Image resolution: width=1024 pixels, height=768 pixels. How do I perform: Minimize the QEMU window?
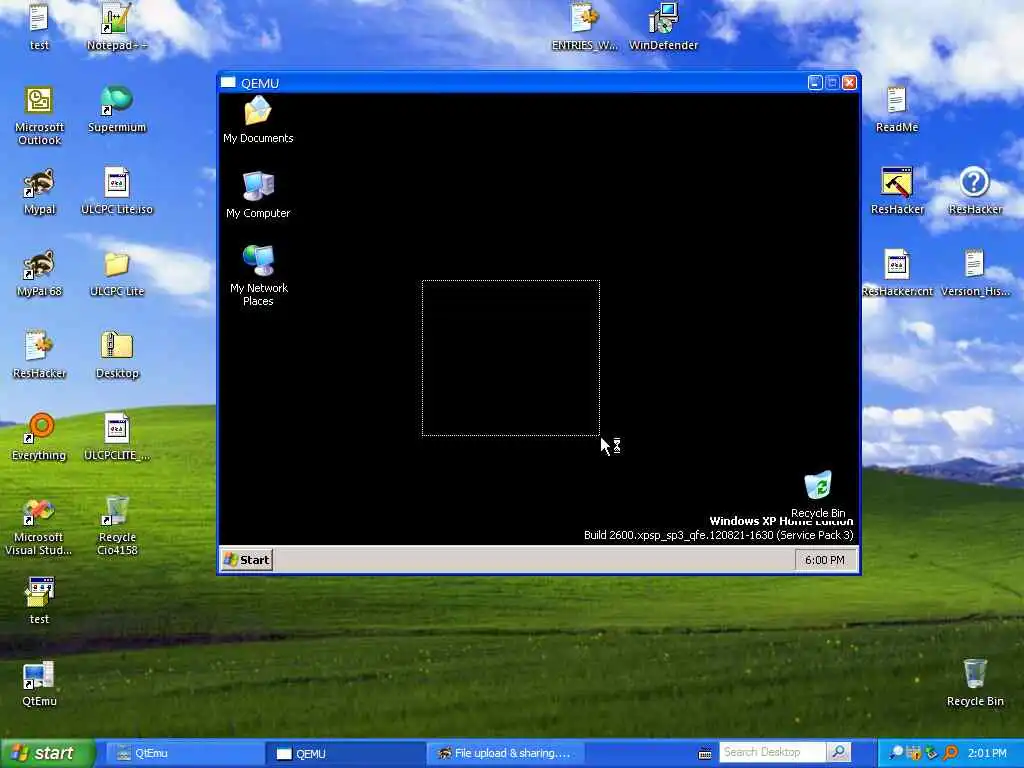coord(814,83)
